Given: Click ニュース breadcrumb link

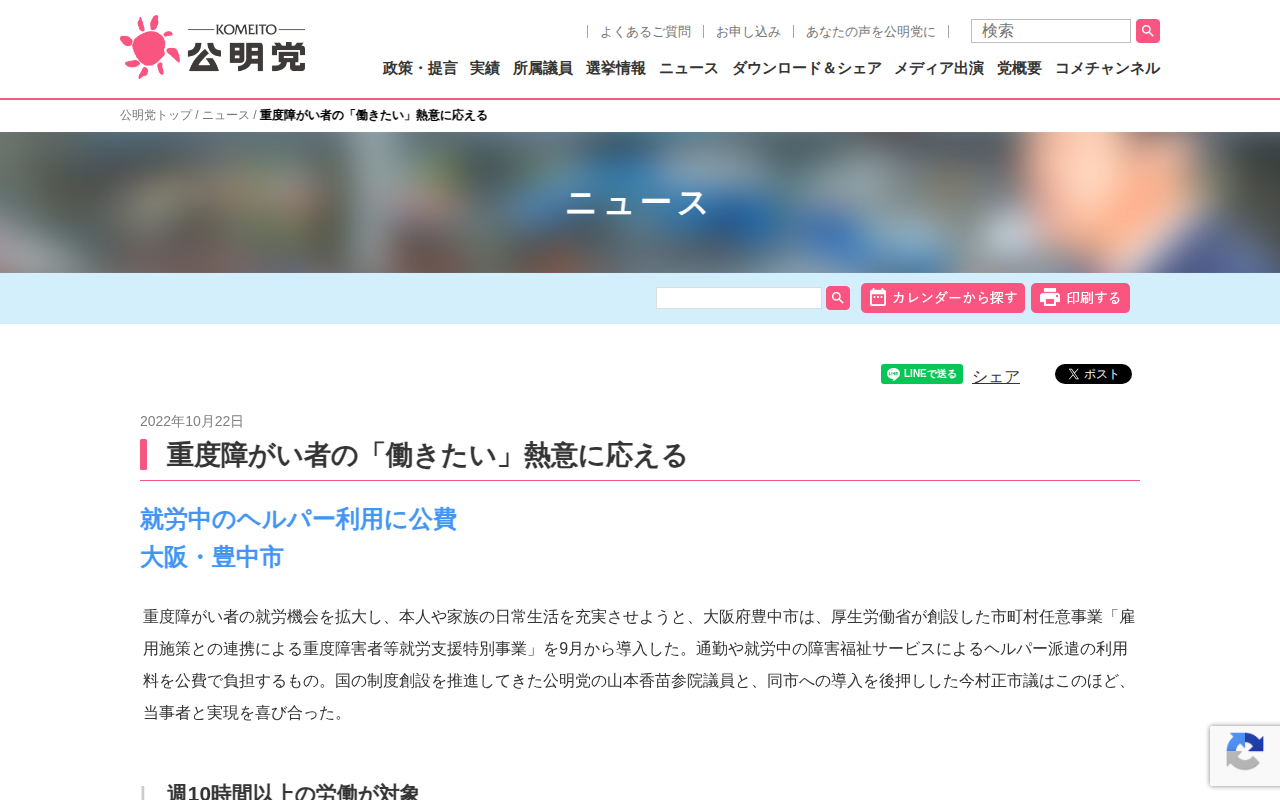Looking at the screenshot, I should tap(226, 115).
